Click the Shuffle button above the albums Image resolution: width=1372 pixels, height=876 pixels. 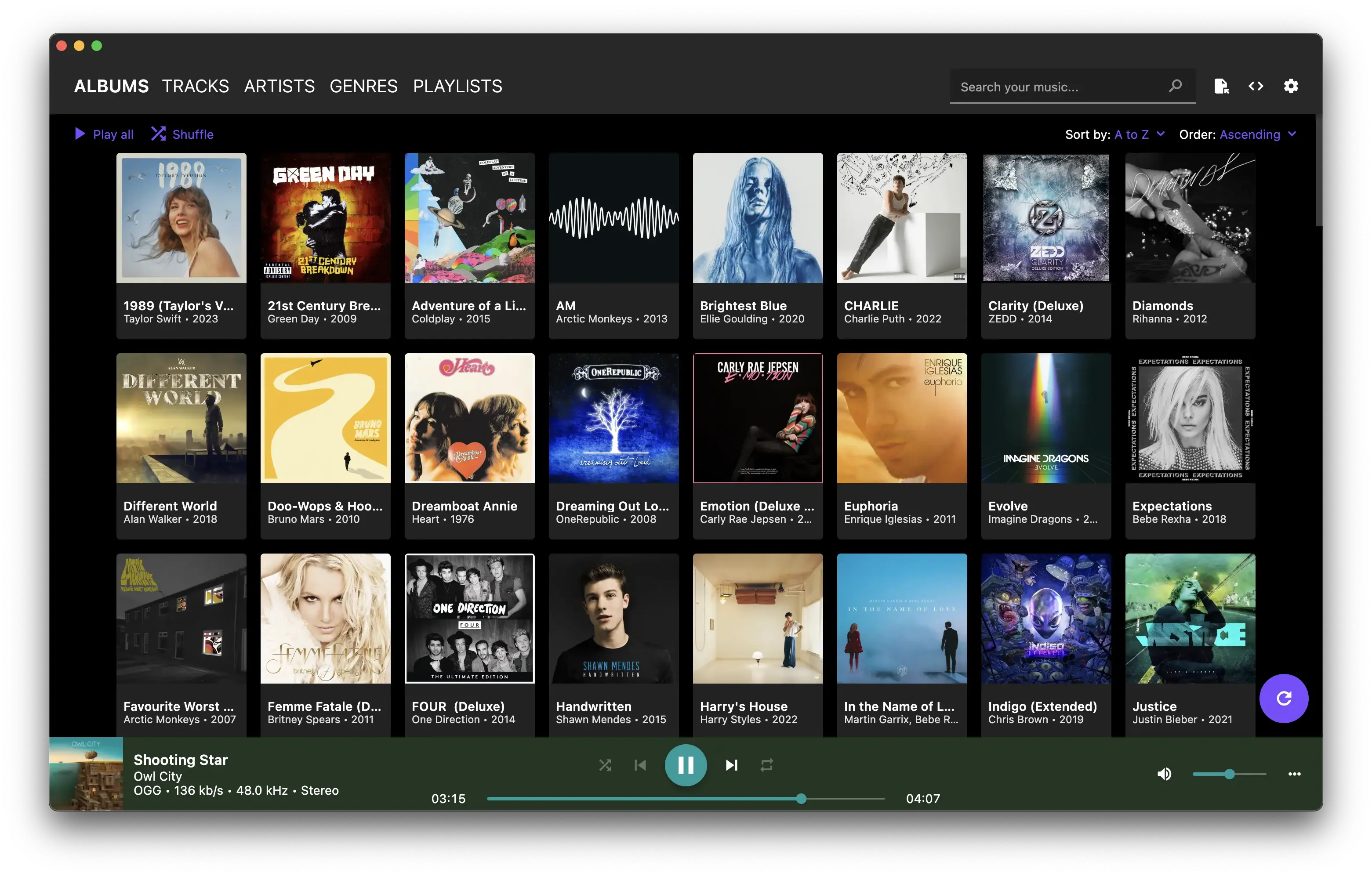pyautogui.click(x=182, y=134)
